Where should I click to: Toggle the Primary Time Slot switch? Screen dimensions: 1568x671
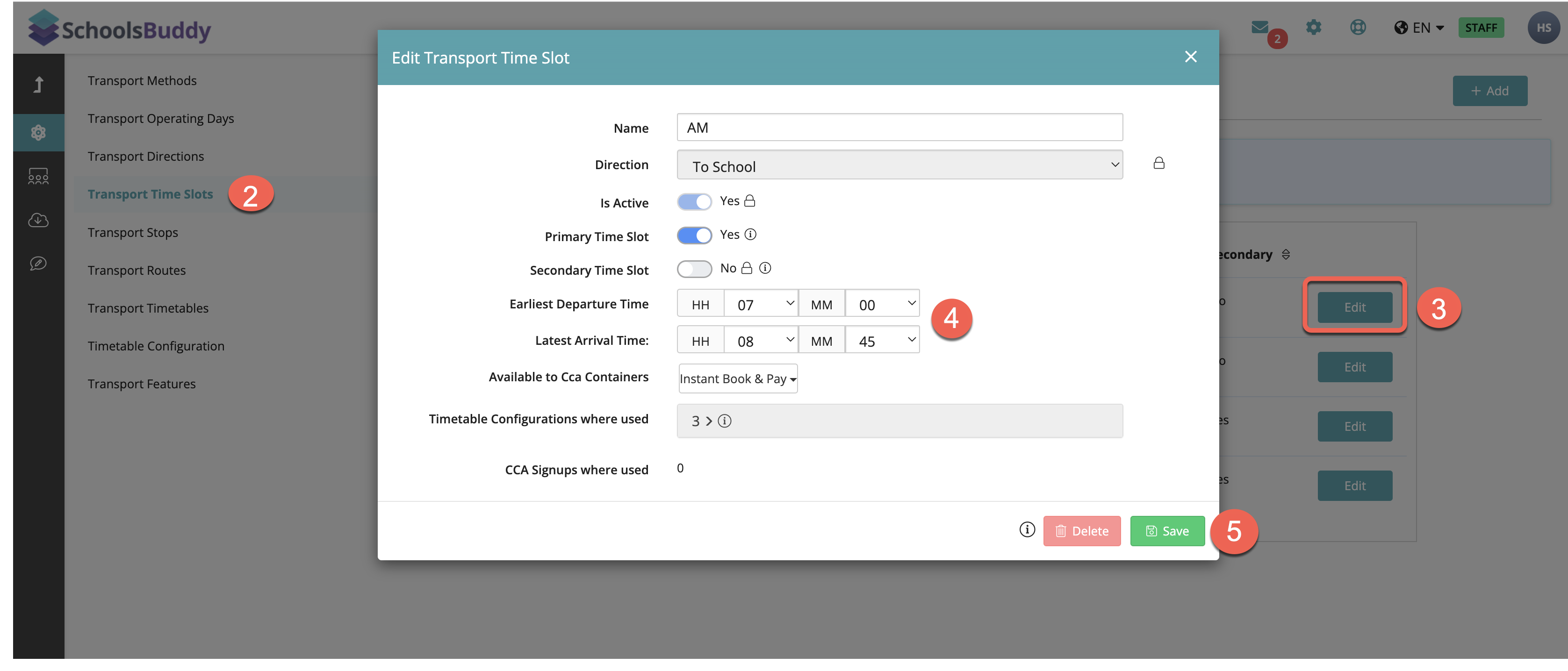click(x=694, y=236)
